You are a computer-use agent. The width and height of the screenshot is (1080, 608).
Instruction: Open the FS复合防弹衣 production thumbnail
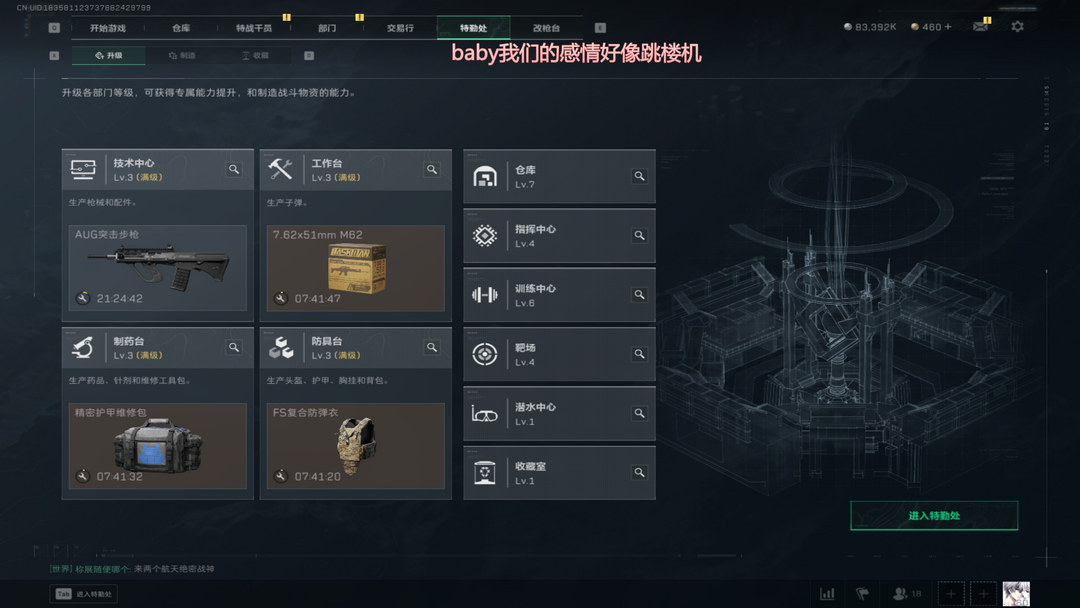355,446
